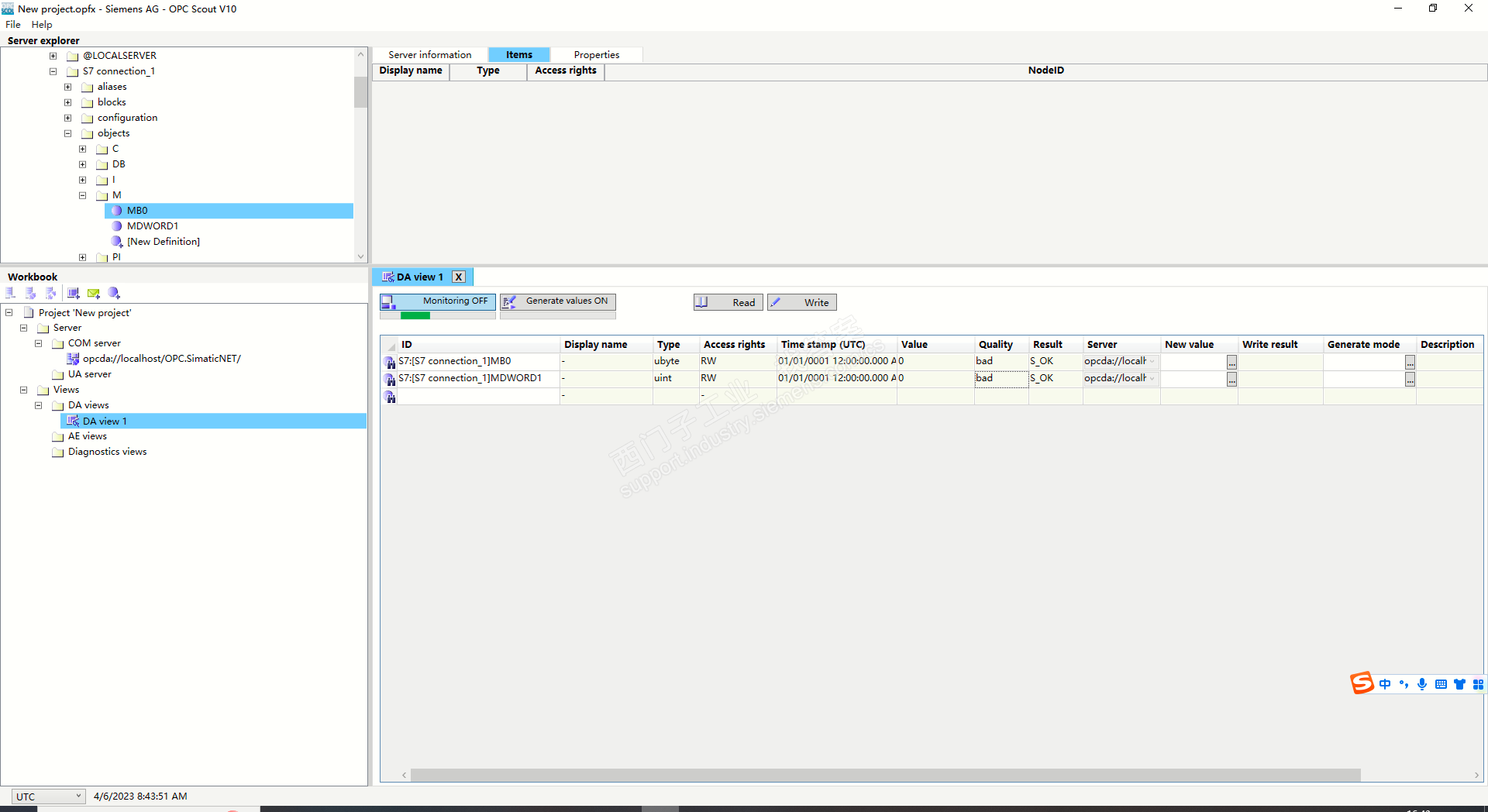The height and width of the screenshot is (812, 1488).
Task: Select the Diagnostics views folder
Action: pos(107,452)
